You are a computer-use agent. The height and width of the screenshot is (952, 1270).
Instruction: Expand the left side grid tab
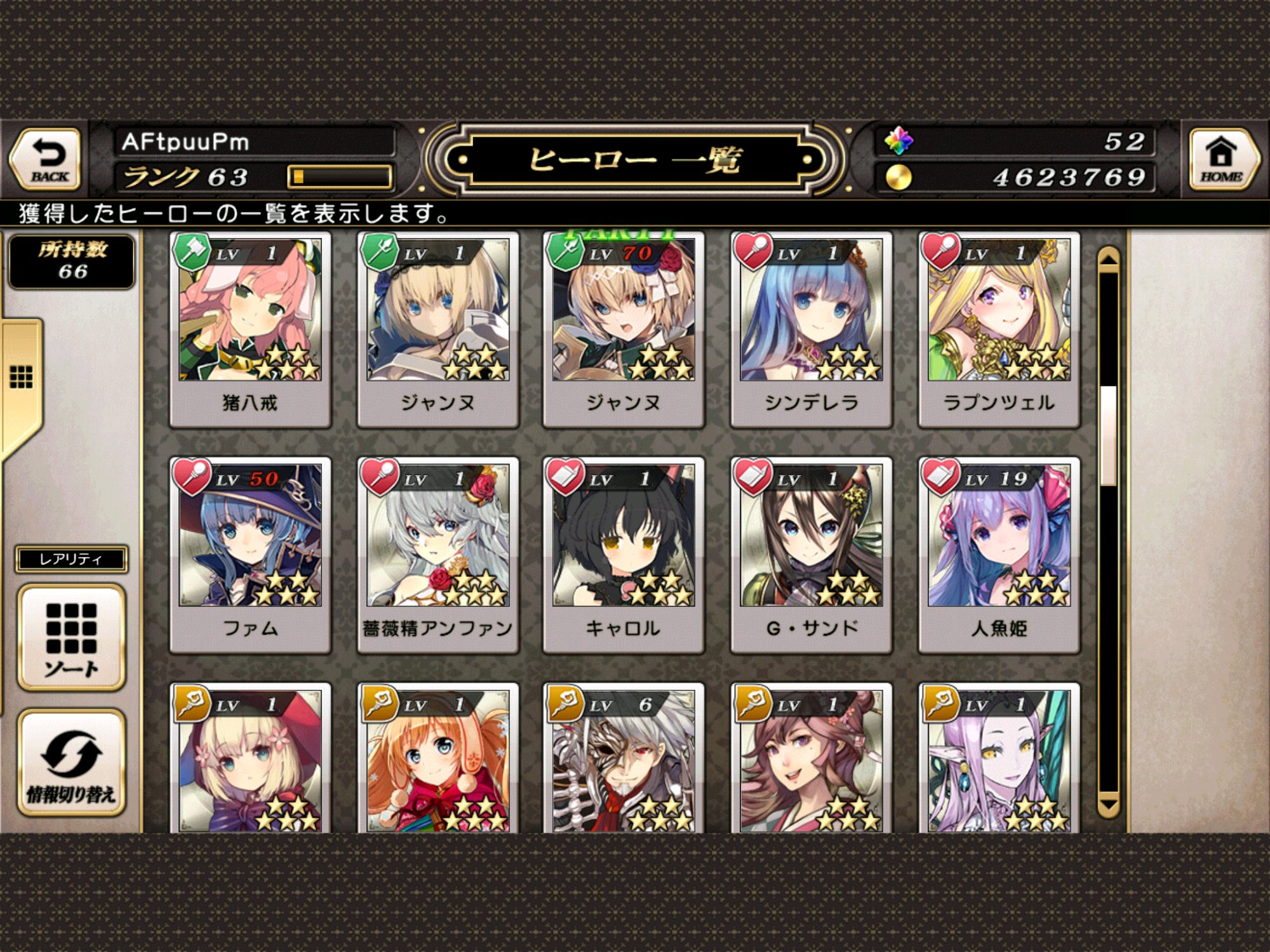(22, 377)
